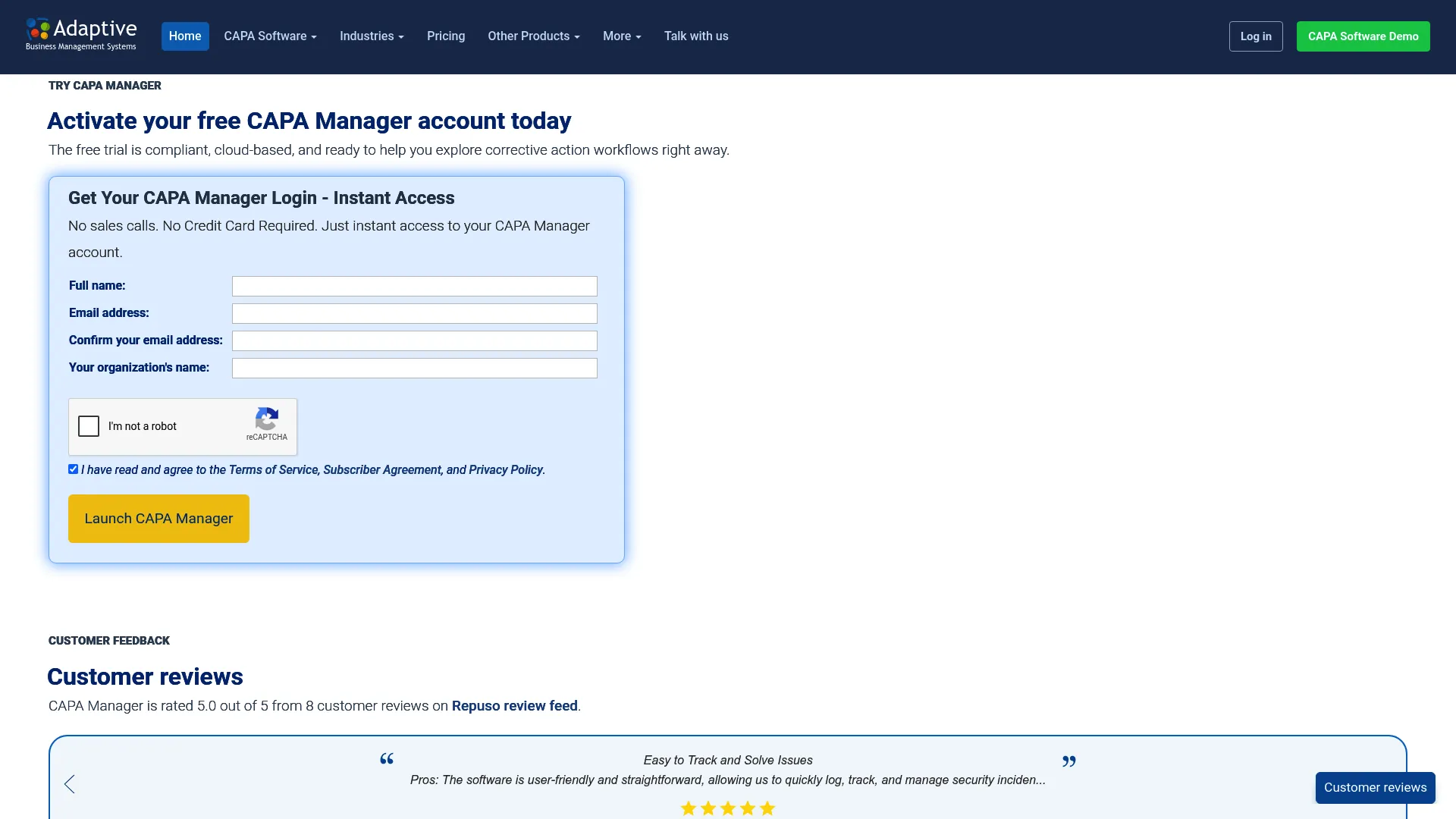Click the Adaptive Business Management Systems logo
Viewport: 1456px width, 819px height.
pyautogui.click(x=81, y=35)
